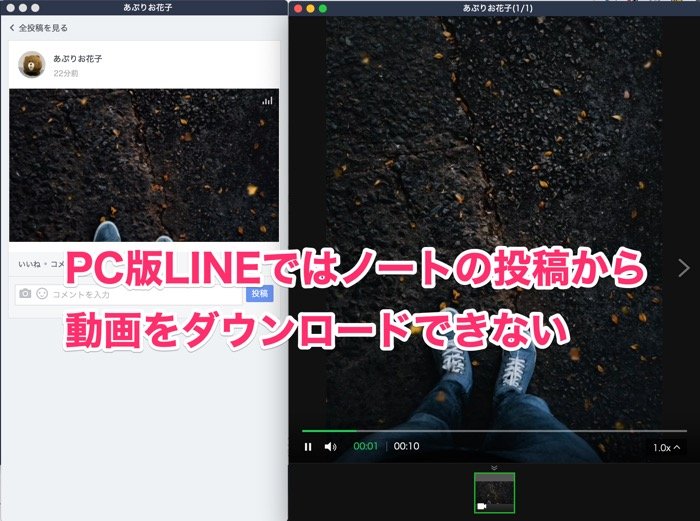Click the あぷりお花子 username in post

click(x=77, y=59)
